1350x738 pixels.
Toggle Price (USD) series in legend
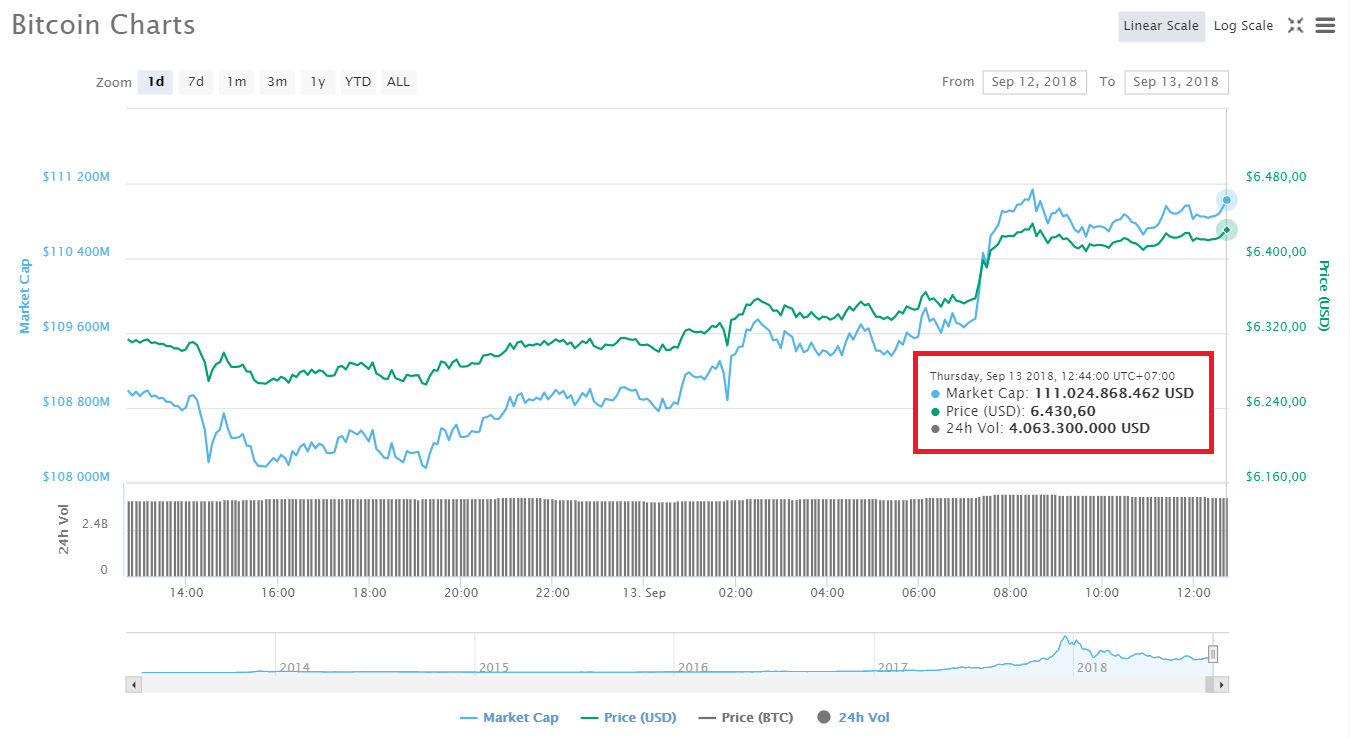click(628, 717)
